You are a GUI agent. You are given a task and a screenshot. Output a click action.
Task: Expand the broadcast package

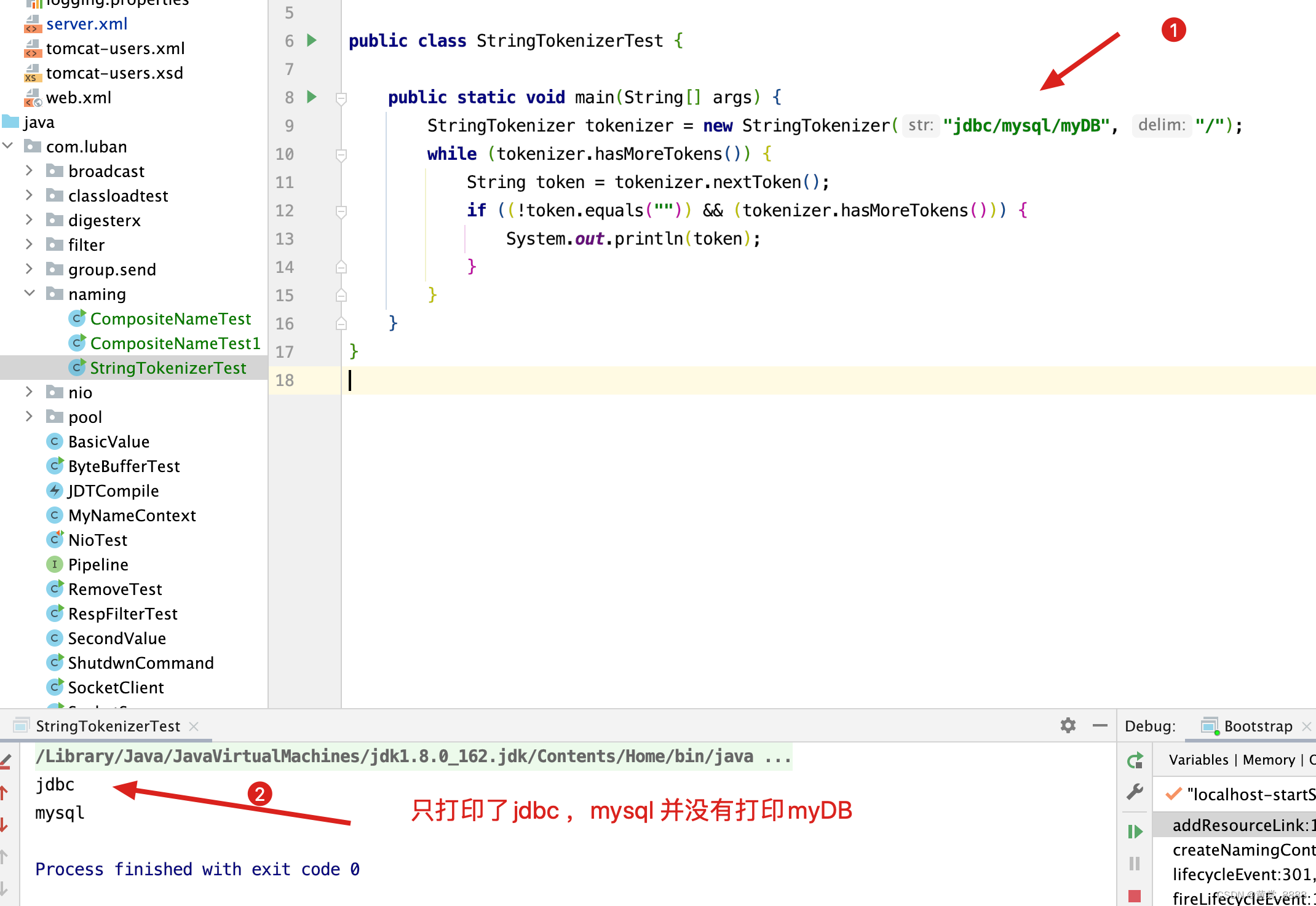point(29,170)
